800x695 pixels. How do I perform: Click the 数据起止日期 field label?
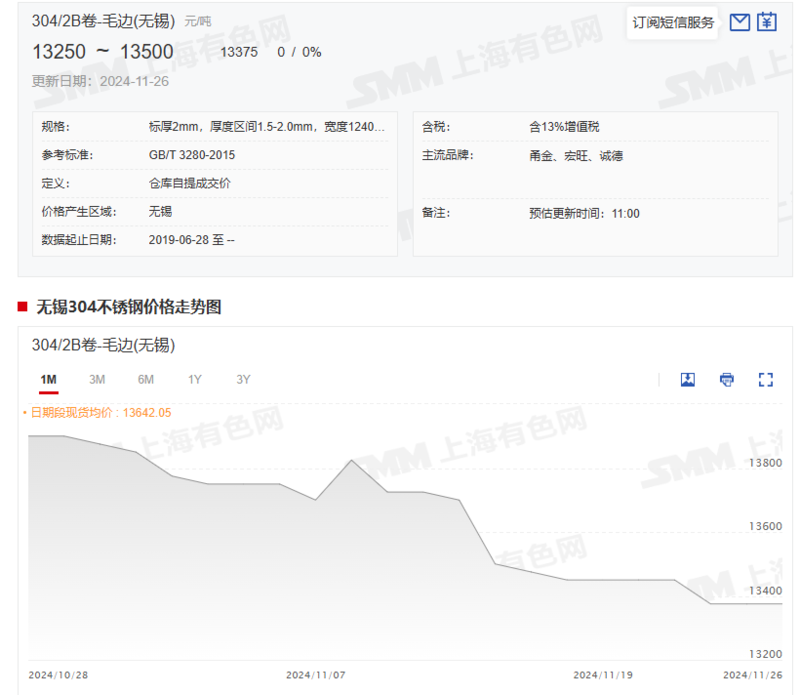(79, 240)
